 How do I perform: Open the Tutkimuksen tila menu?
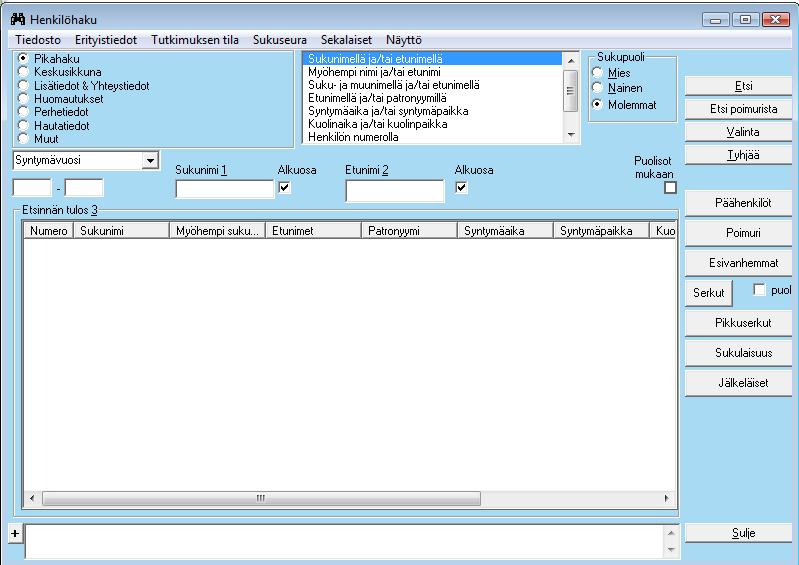coord(195,40)
